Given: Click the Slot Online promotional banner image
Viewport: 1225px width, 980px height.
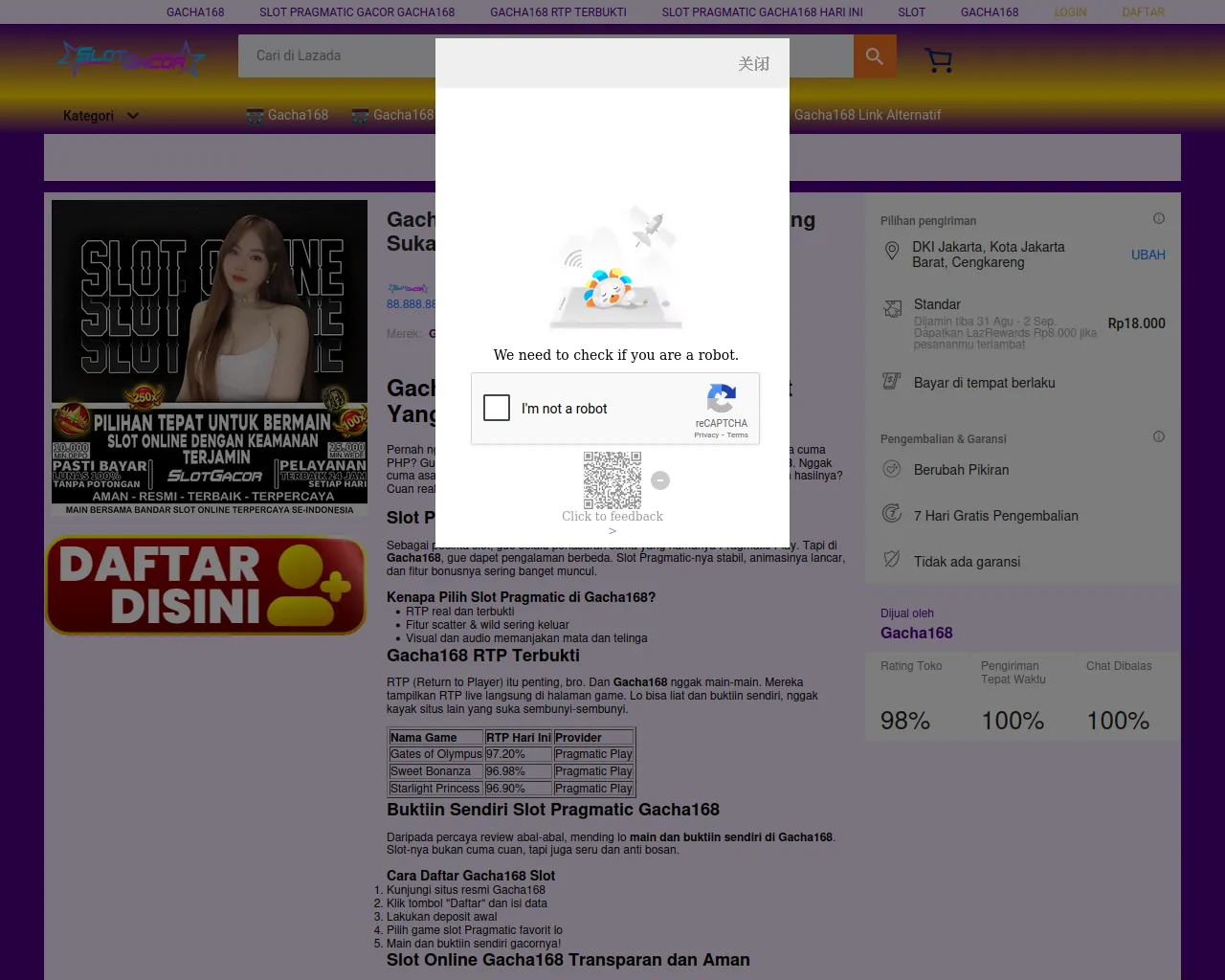Looking at the screenshot, I should (210, 358).
